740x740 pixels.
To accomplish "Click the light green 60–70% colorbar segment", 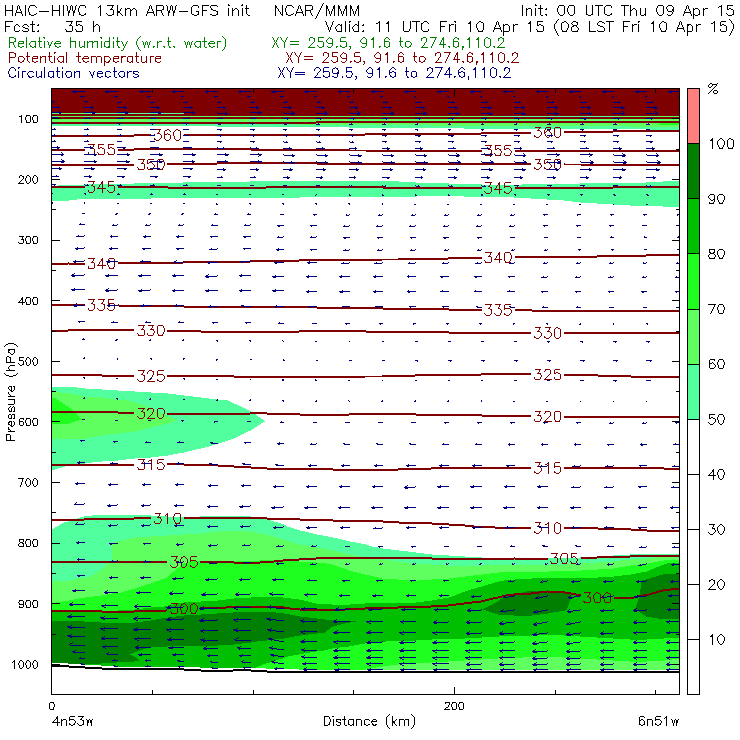I will pos(693,336).
